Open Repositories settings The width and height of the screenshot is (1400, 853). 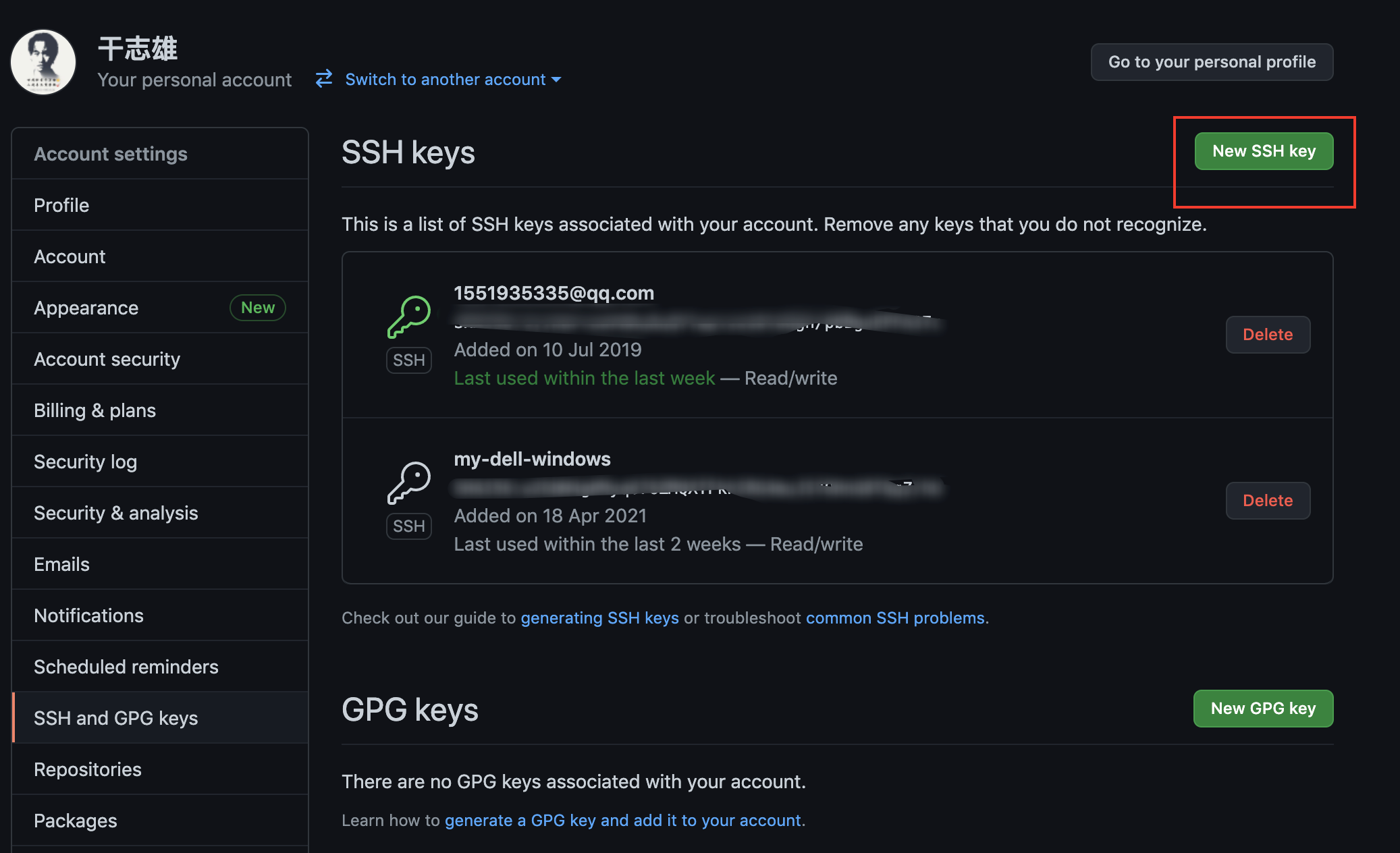pyautogui.click(x=160, y=769)
